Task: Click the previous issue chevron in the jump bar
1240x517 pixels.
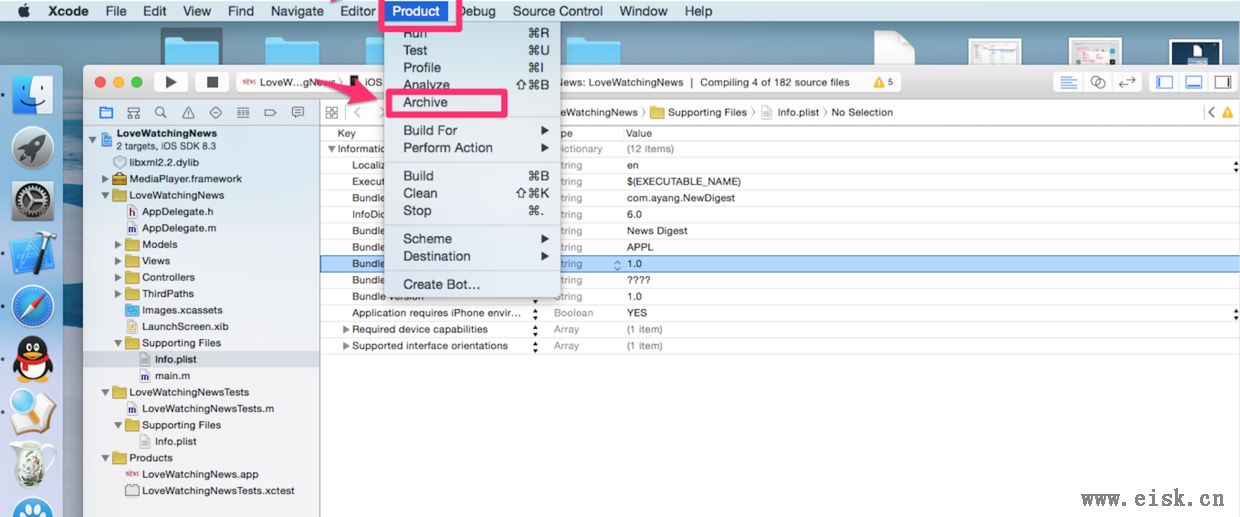Action: (1211, 113)
